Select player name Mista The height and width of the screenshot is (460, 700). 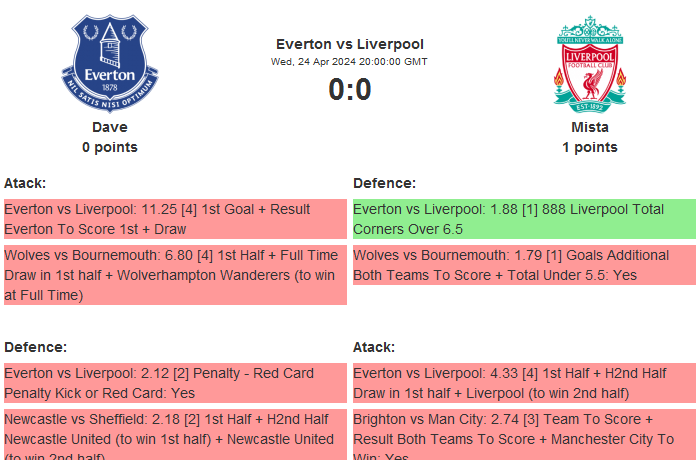pos(590,127)
